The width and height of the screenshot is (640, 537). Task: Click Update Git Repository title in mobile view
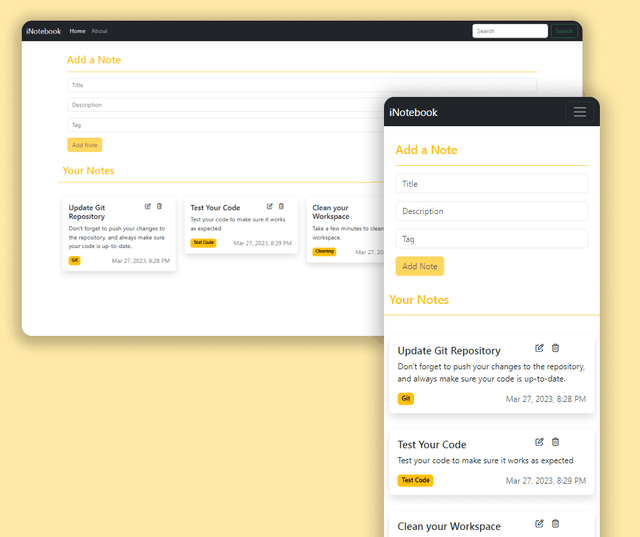coord(449,351)
